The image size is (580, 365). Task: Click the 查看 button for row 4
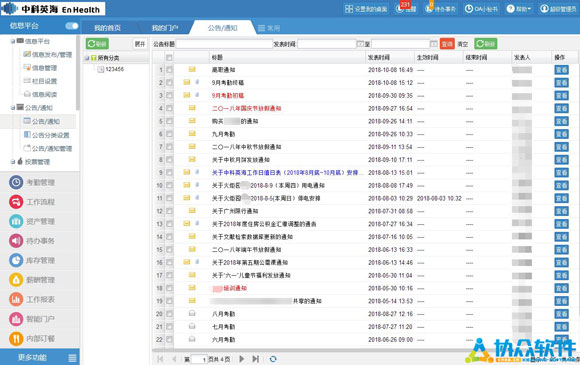[x=561, y=108]
